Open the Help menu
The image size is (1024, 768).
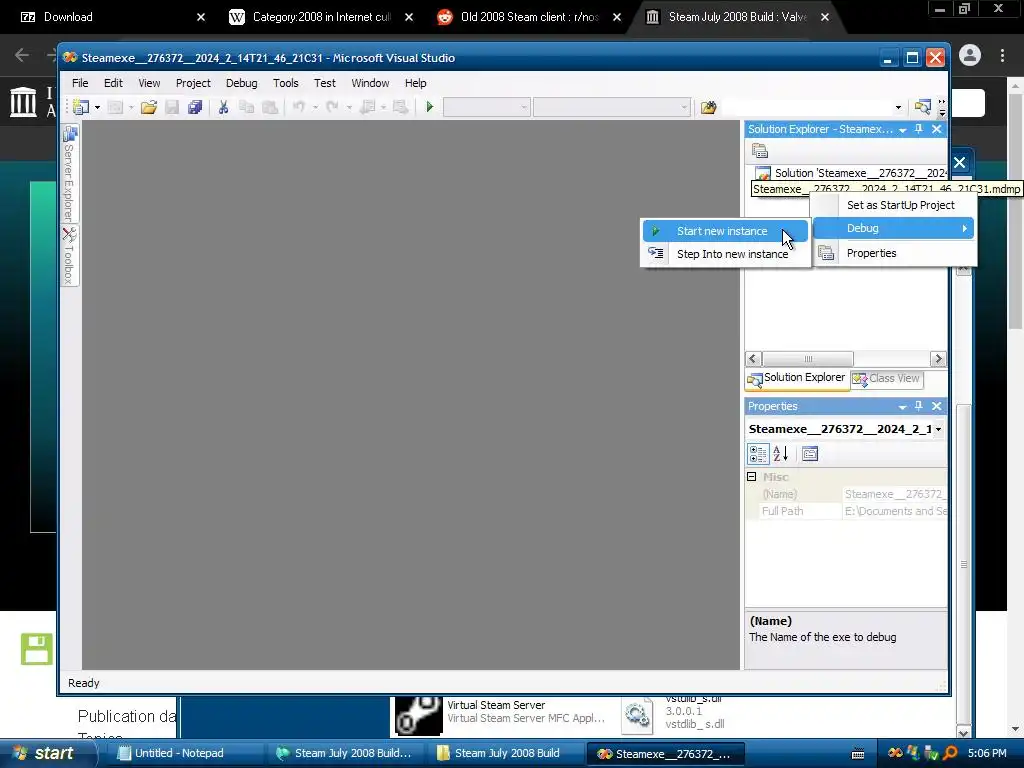[415, 83]
